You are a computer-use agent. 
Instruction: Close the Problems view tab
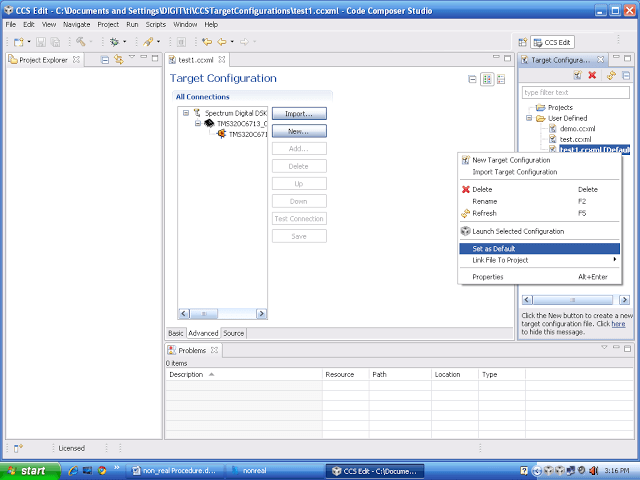point(214,350)
